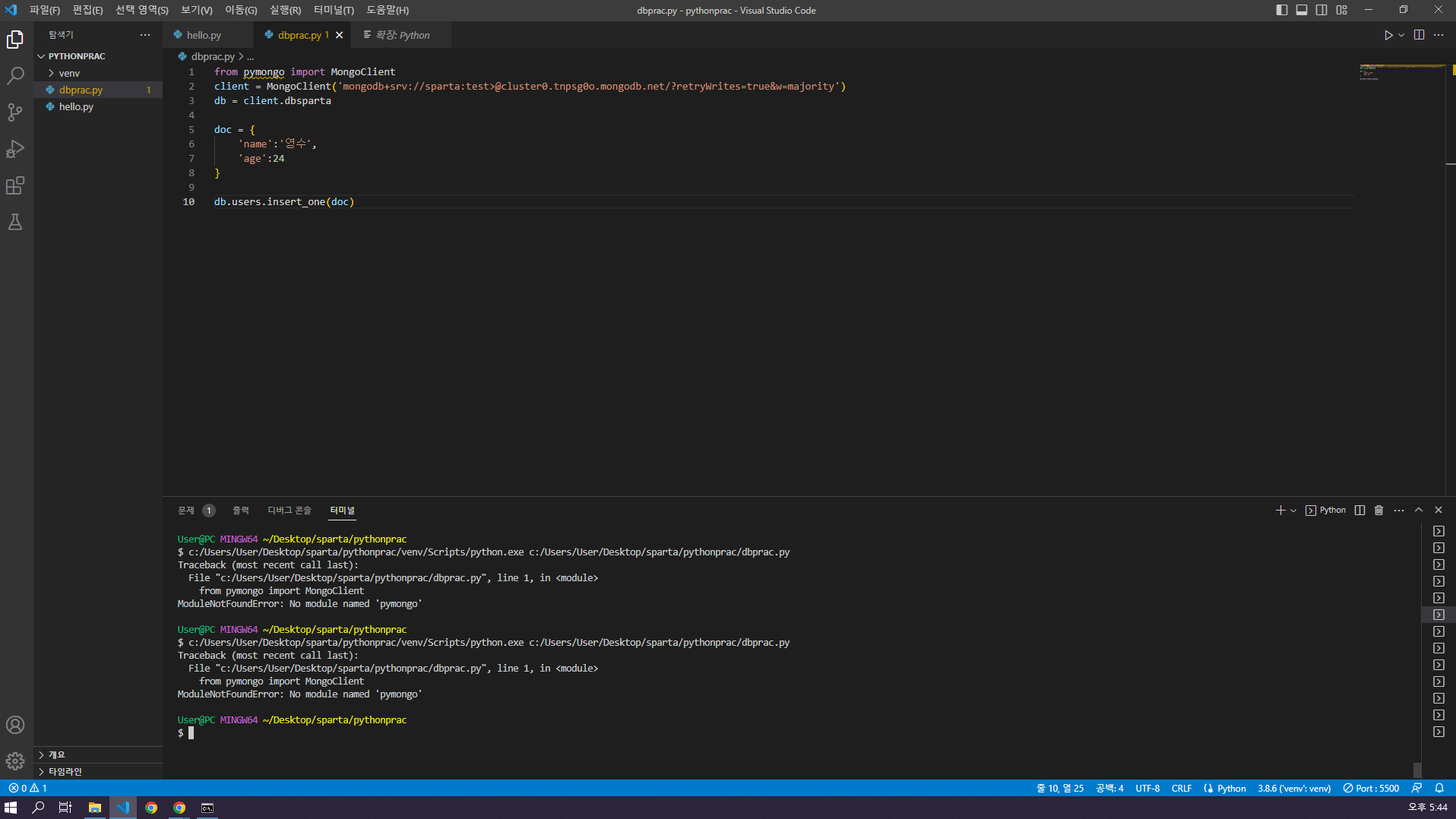Close the dbprac.py editor tab
1456x819 pixels.
coord(340,35)
